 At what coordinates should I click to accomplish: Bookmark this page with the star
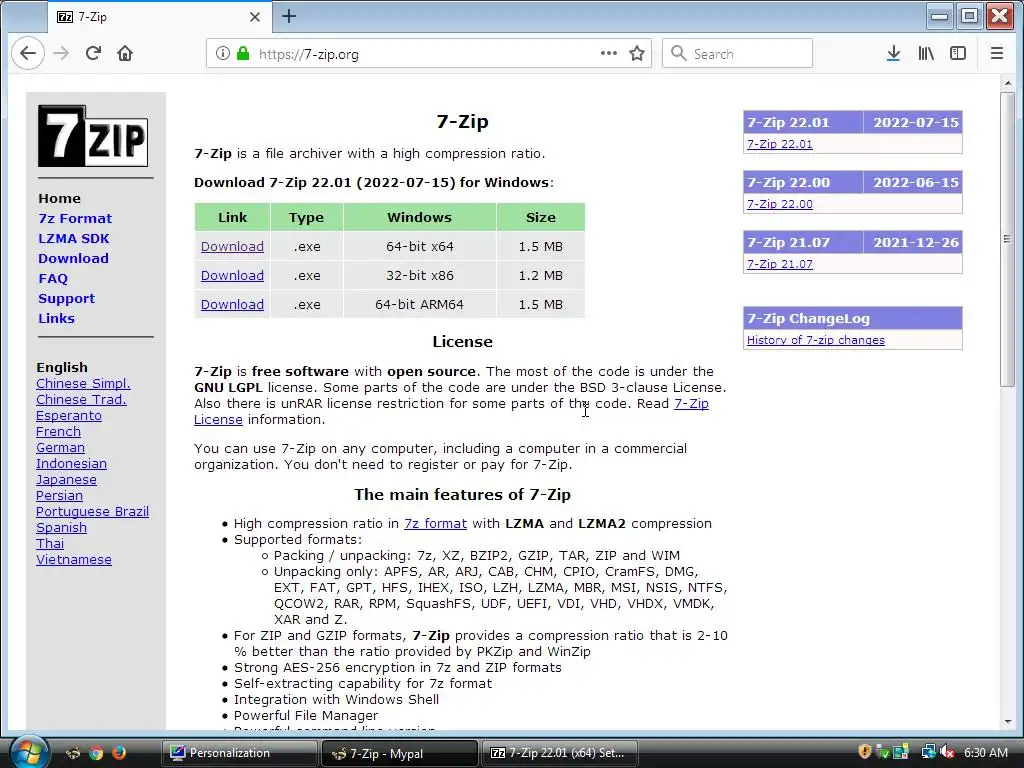coord(637,54)
